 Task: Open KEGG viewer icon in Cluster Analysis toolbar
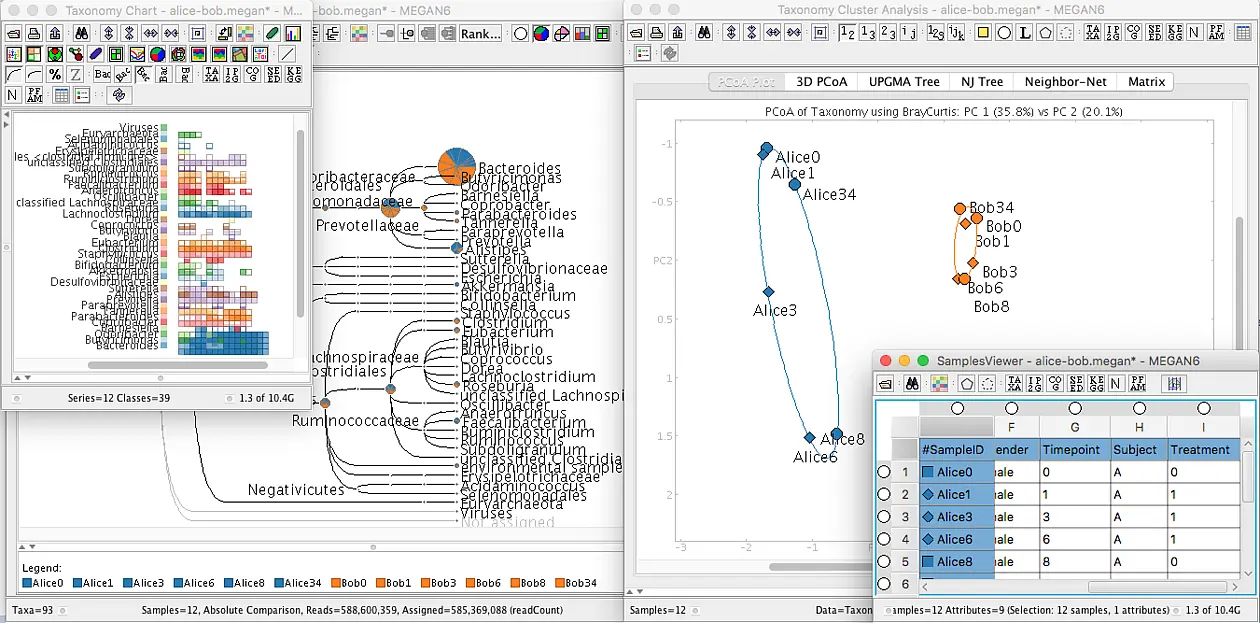point(1175,32)
